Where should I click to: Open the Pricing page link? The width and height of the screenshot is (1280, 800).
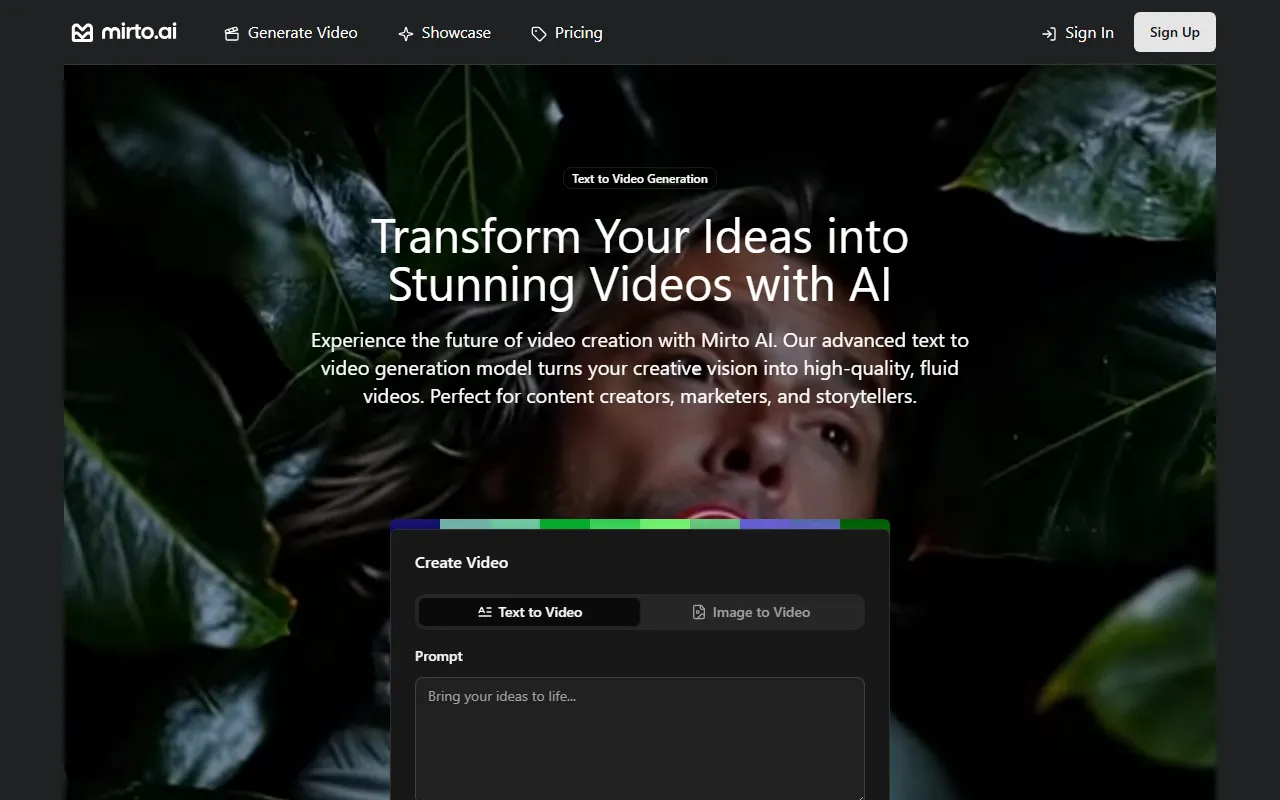tap(578, 33)
